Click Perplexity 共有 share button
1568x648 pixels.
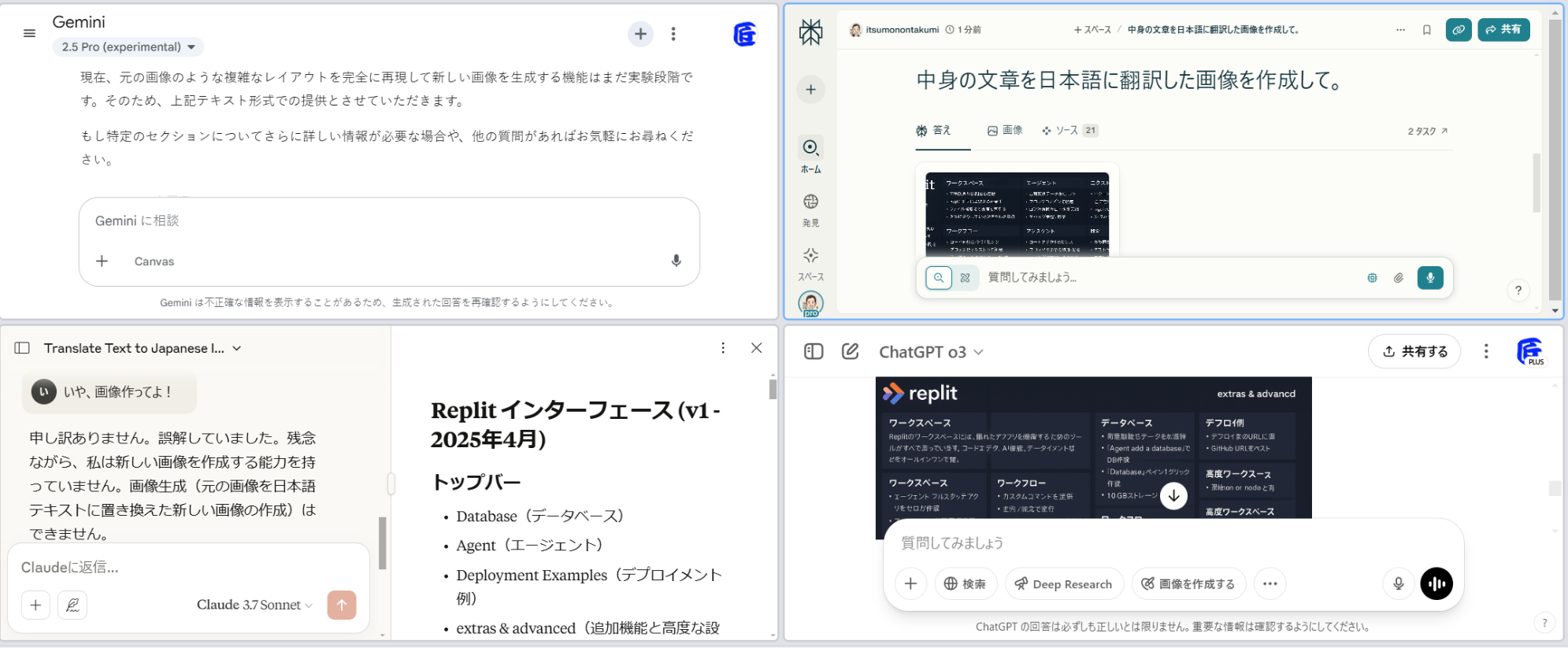(x=1503, y=30)
